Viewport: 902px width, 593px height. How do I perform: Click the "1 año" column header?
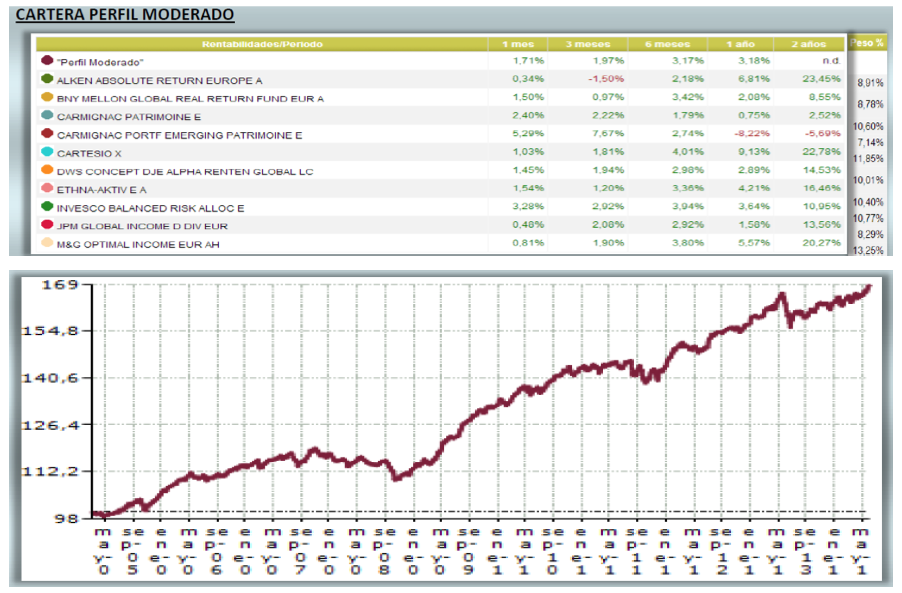pyautogui.click(x=741, y=44)
